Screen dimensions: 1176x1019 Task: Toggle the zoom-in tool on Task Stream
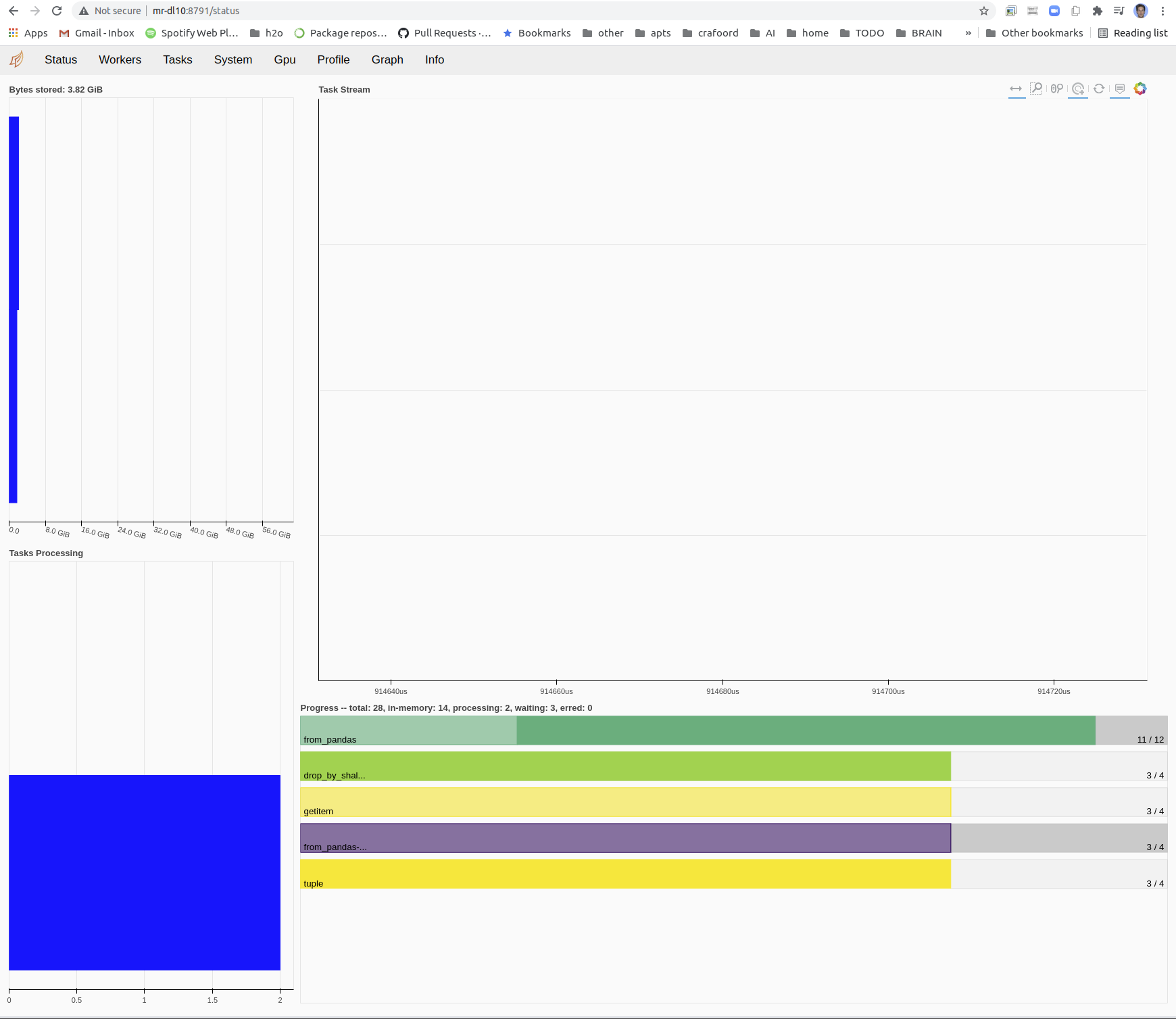pyautogui.click(x=1077, y=89)
